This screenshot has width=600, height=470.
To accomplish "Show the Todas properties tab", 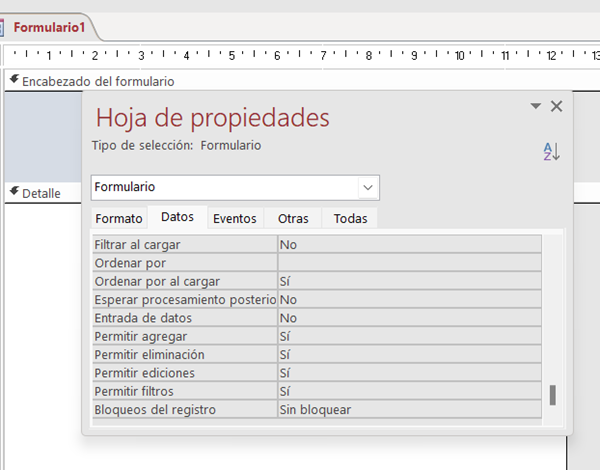I will (350, 218).
